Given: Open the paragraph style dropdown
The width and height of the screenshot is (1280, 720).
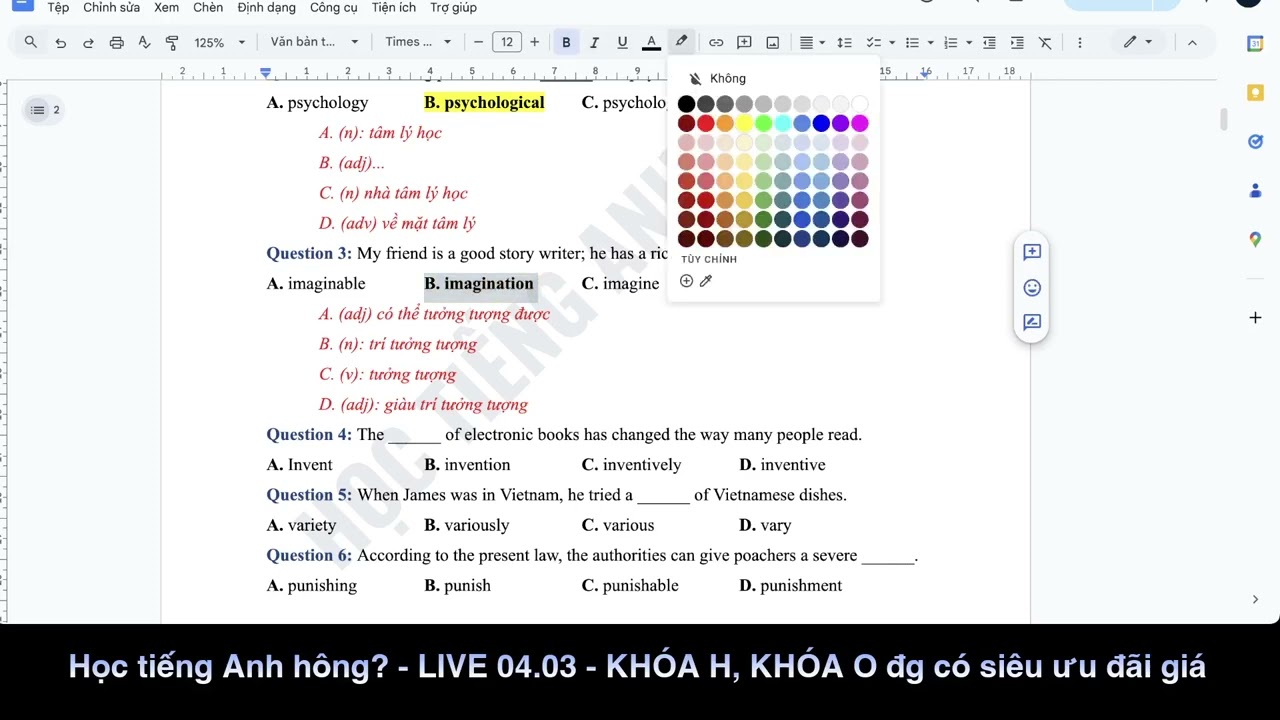Looking at the screenshot, I should click(314, 42).
